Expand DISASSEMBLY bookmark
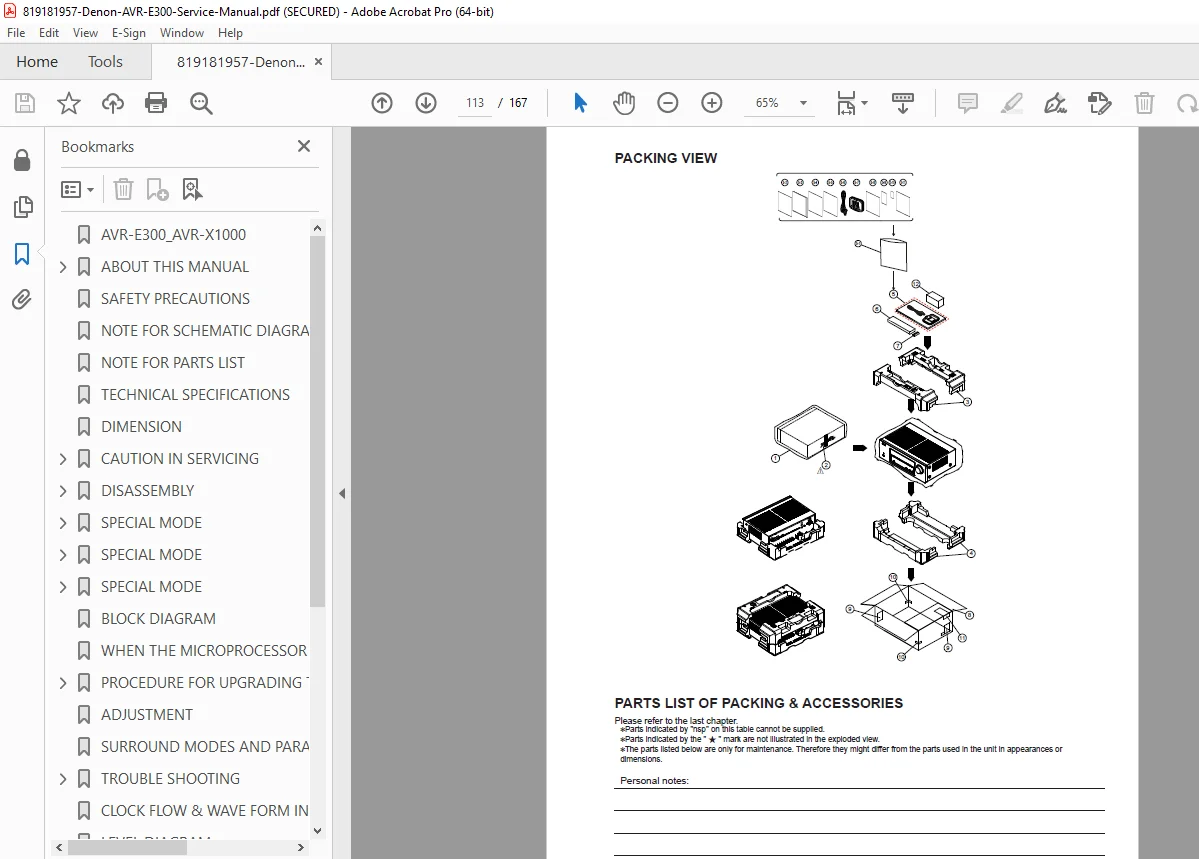The image size is (1199, 859). pyautogui.click(x=63, y=491)
